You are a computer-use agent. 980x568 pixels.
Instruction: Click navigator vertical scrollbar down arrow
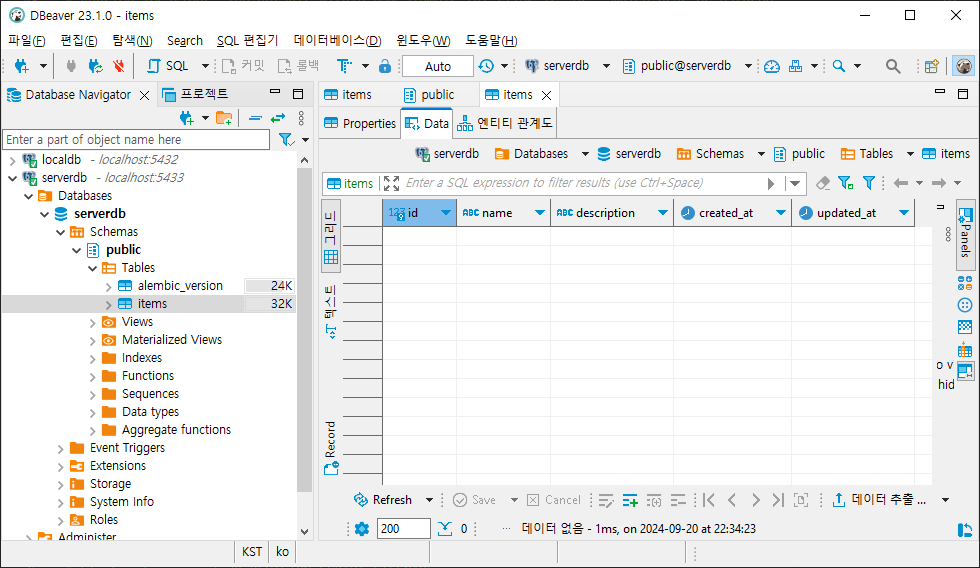point(304,532)
